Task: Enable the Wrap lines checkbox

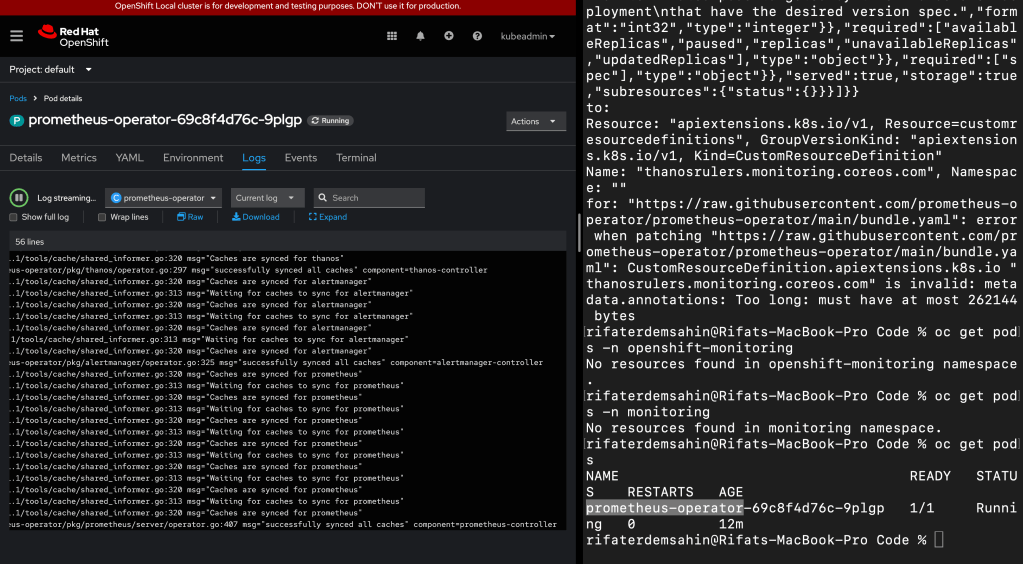Action: coord(102,217)
